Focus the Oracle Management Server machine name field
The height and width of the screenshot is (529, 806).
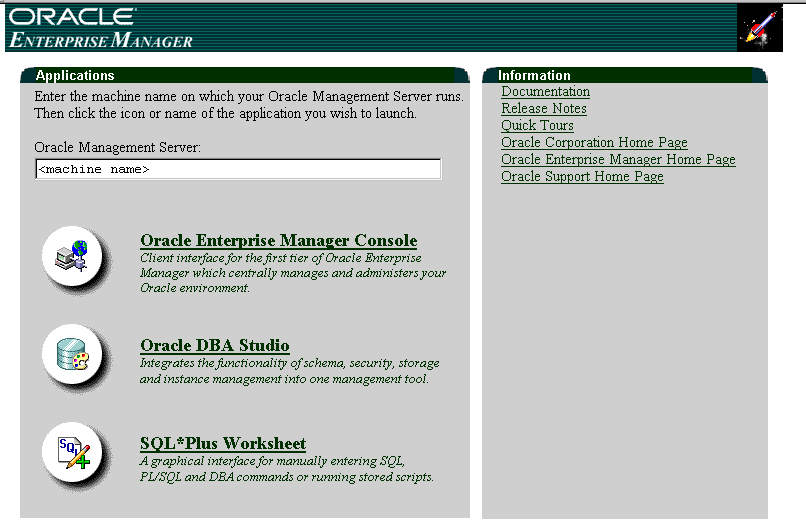pyautogui.click(x=237, y=169)
